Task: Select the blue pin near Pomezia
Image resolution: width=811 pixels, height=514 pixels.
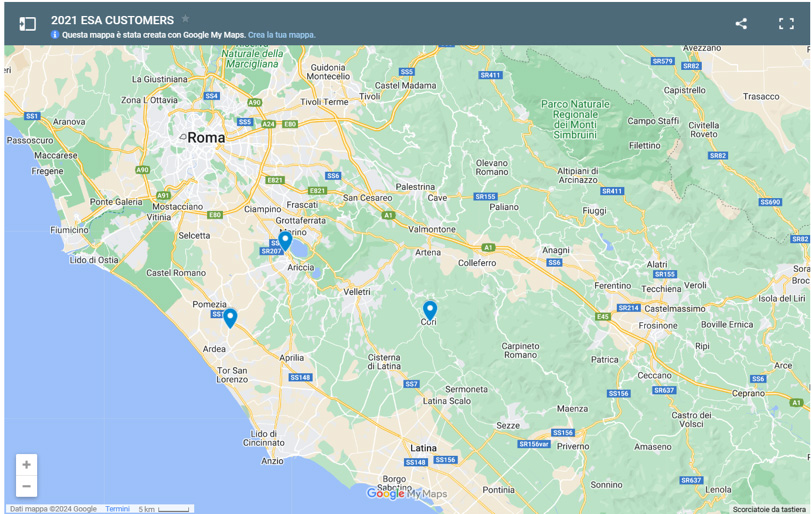Action: [230, 317]
